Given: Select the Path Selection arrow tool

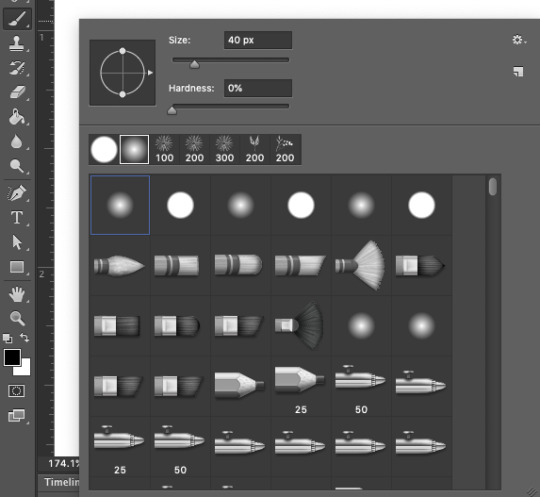Looking at the screenshot, I should [17, 242].
